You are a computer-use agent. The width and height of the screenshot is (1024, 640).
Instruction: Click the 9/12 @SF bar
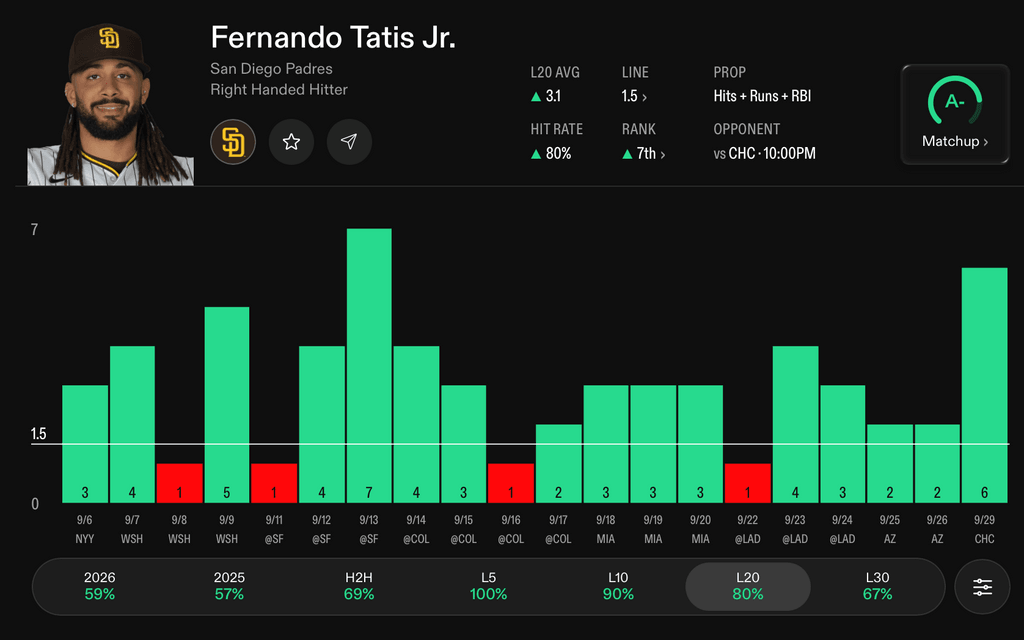[x=321, y=424]
